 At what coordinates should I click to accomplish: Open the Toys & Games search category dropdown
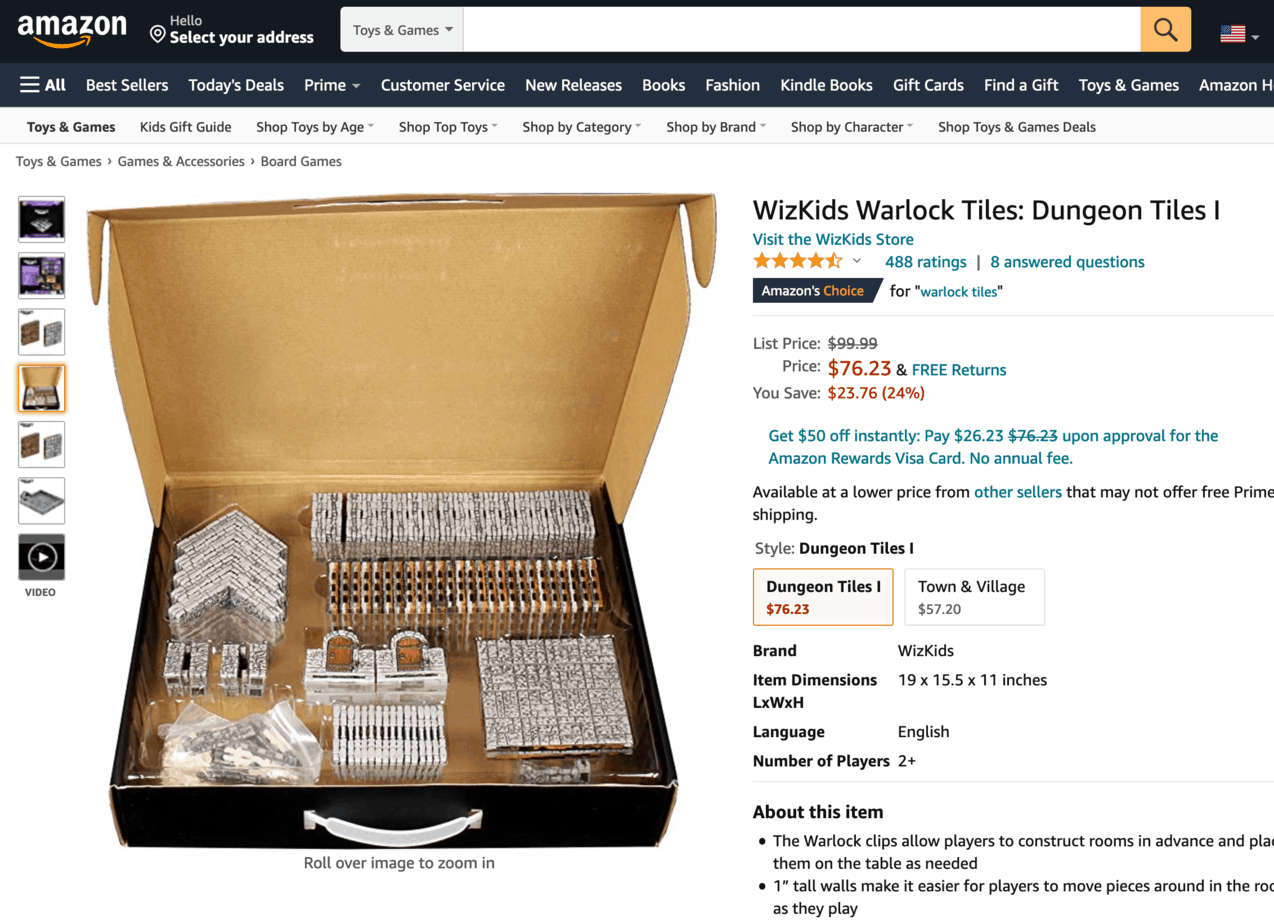pos(402,30)
